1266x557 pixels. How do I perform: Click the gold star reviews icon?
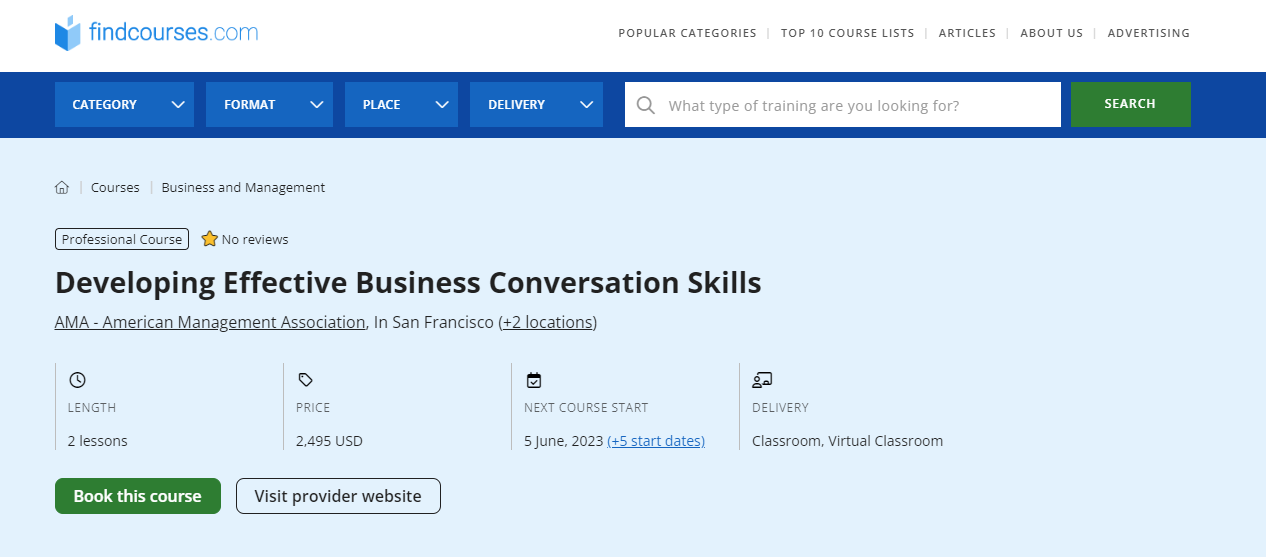pos(209,239)
